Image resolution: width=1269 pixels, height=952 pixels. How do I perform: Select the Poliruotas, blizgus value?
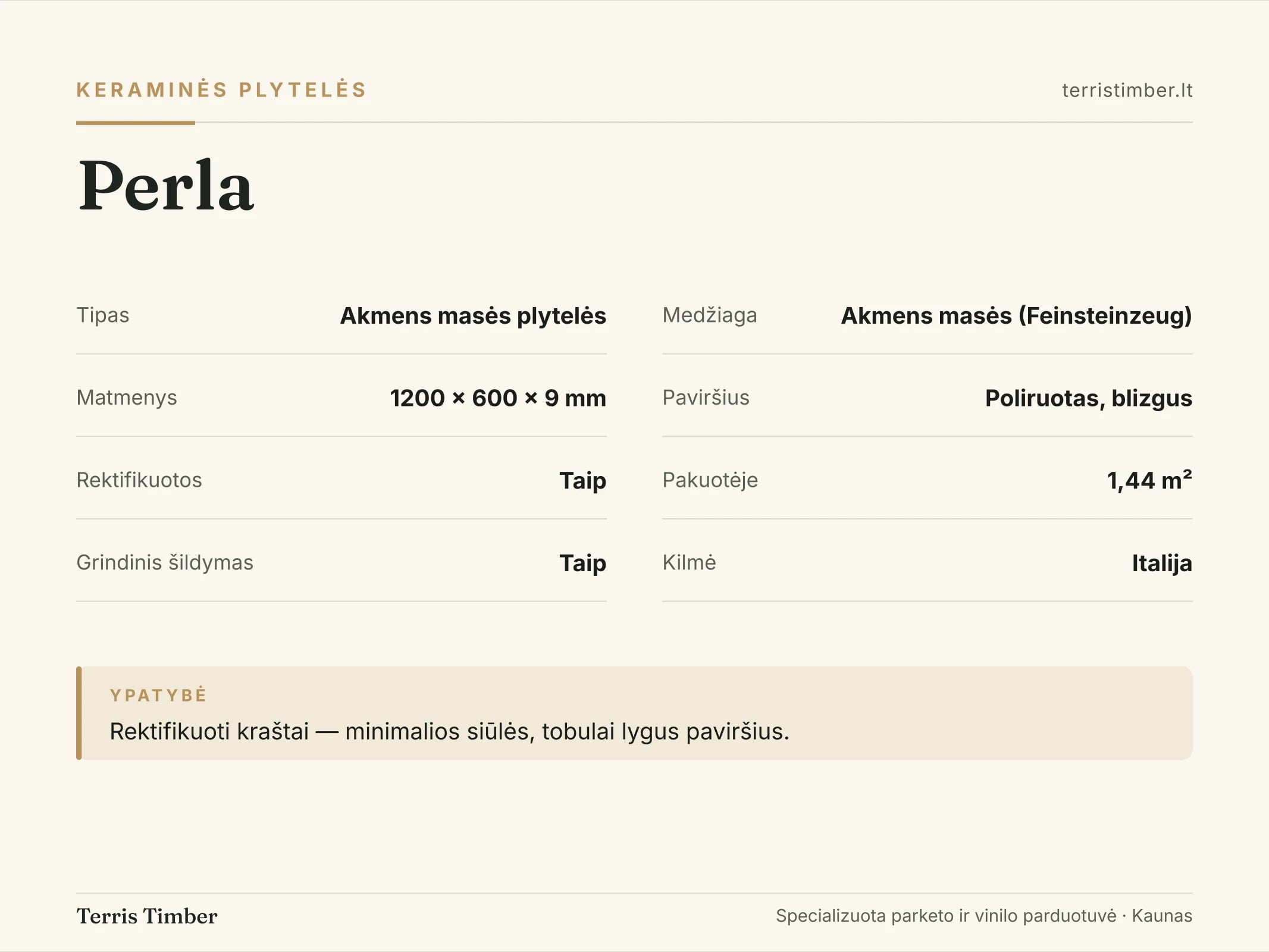1089,398
